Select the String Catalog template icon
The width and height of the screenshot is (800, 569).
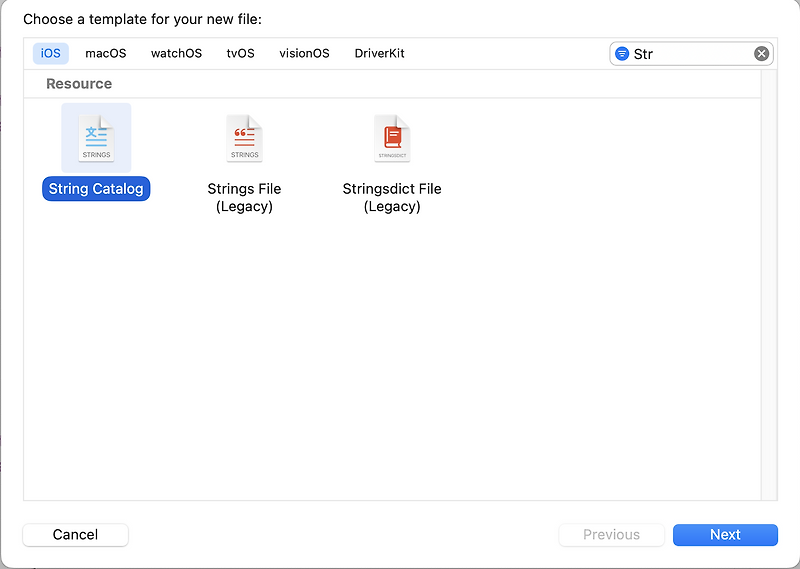(x=96, y=138)
